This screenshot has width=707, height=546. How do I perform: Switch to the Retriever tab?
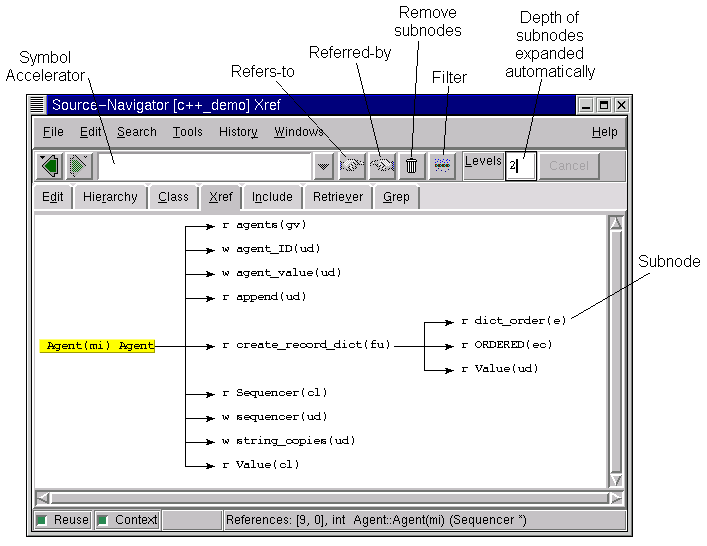(338, 197)
